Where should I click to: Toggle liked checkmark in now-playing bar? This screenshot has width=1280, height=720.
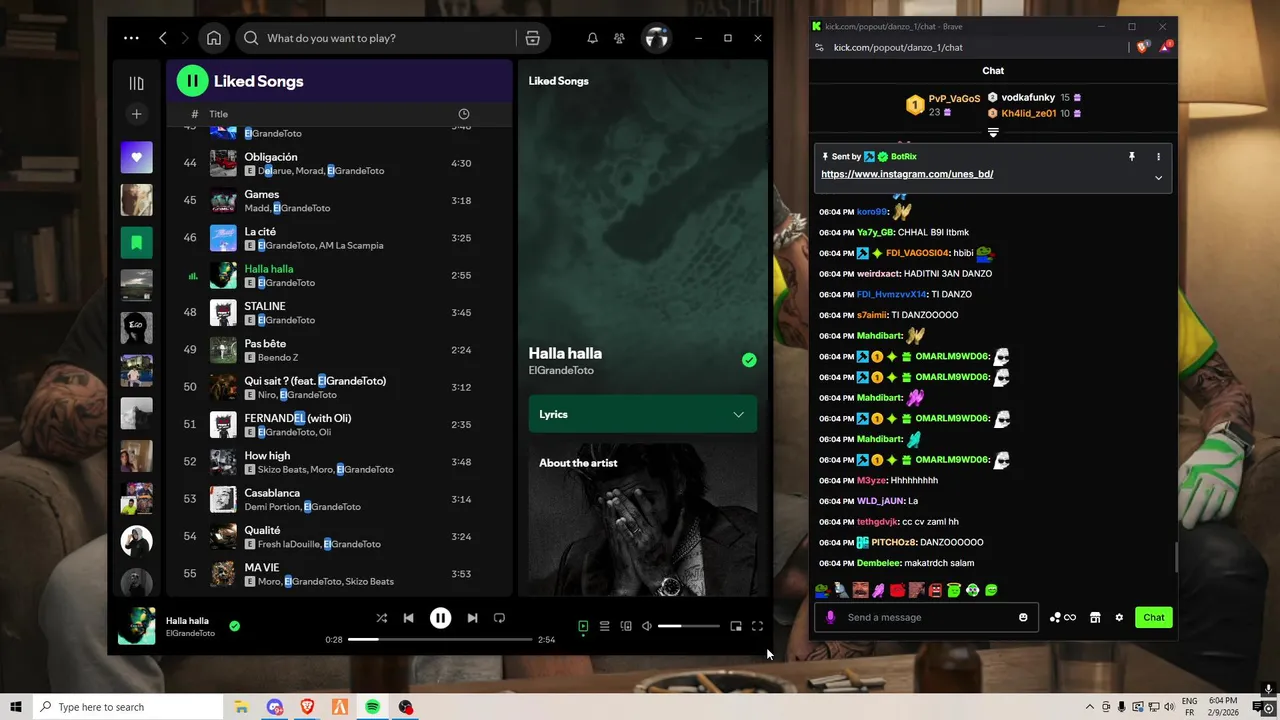(x=234, y=626)
